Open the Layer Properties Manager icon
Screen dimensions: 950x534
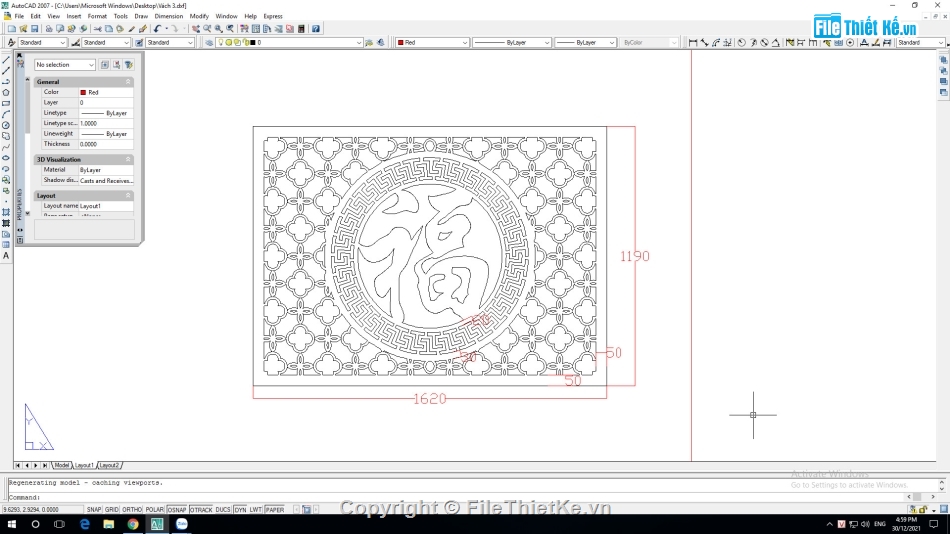[209, 42]
